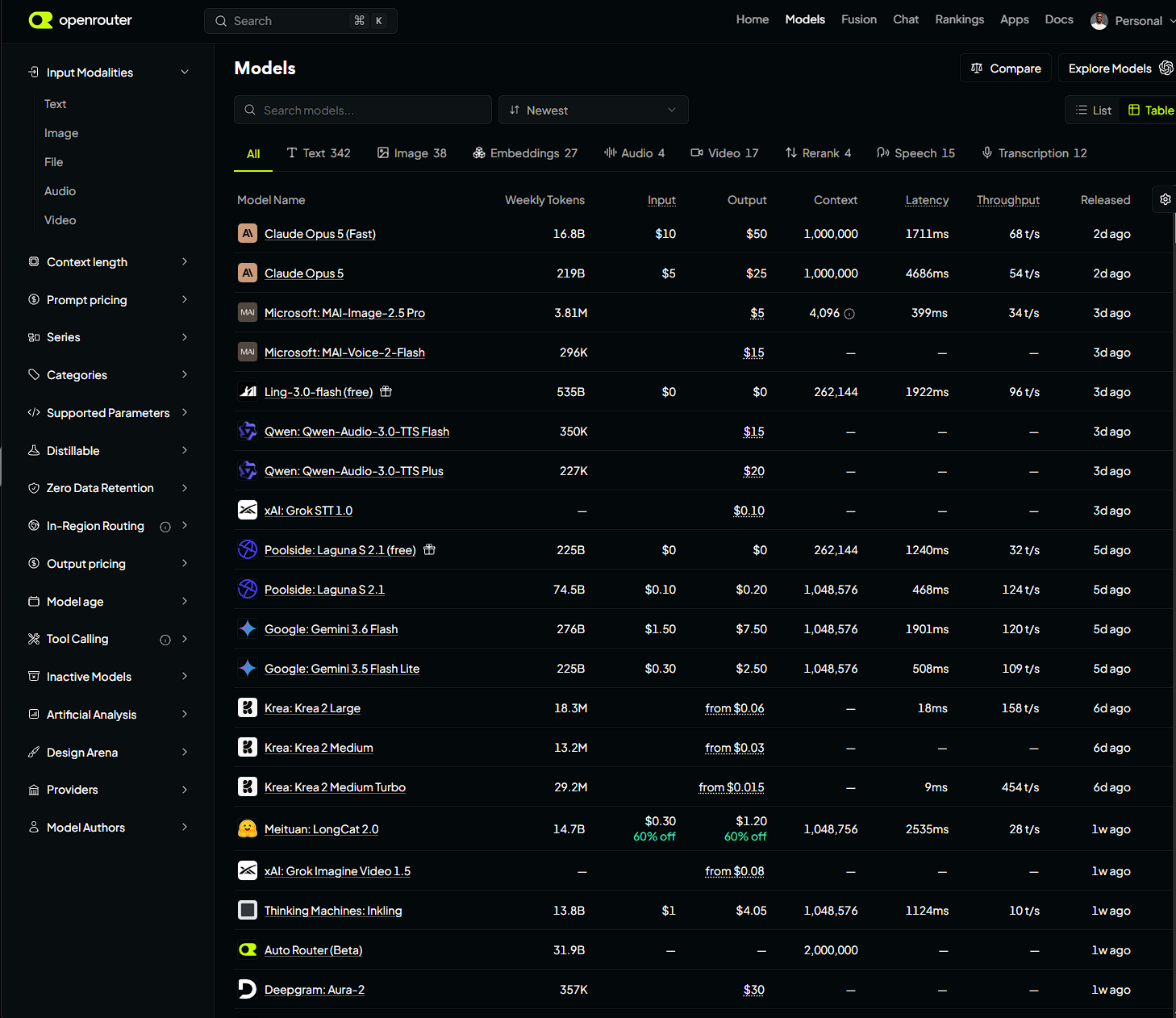The image size is (1176, 1018).
Task: Click the Krea 2 Medium Turbo icon
Action: click(248, 786)
